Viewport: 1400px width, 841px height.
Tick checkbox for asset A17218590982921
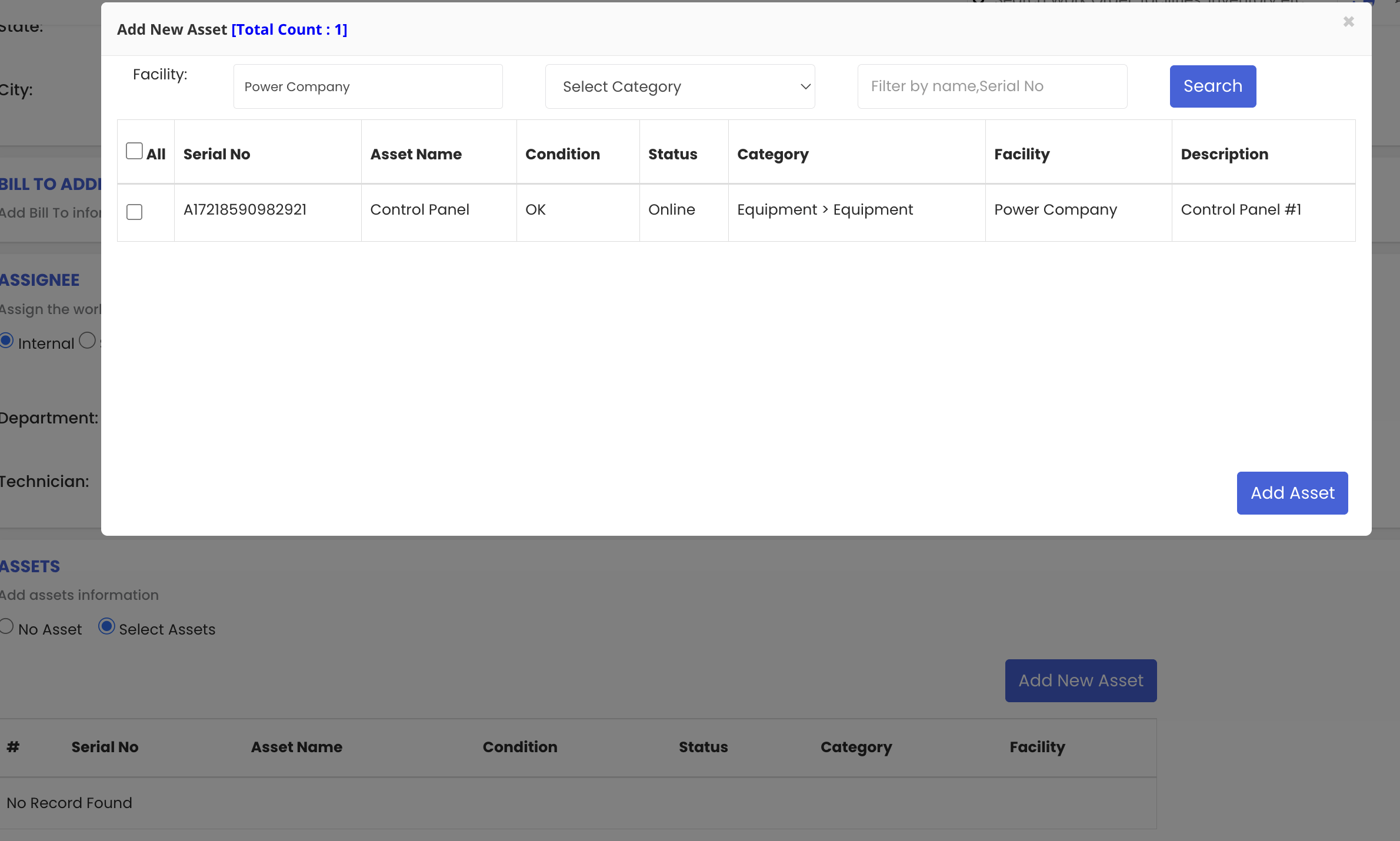click(x=134, y=212)
